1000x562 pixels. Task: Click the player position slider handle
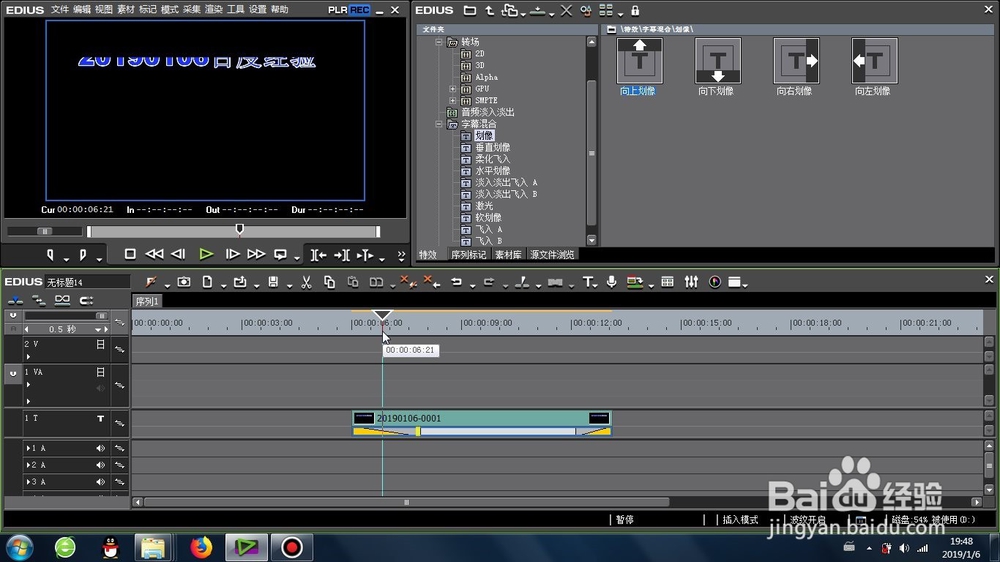[240, 229]
